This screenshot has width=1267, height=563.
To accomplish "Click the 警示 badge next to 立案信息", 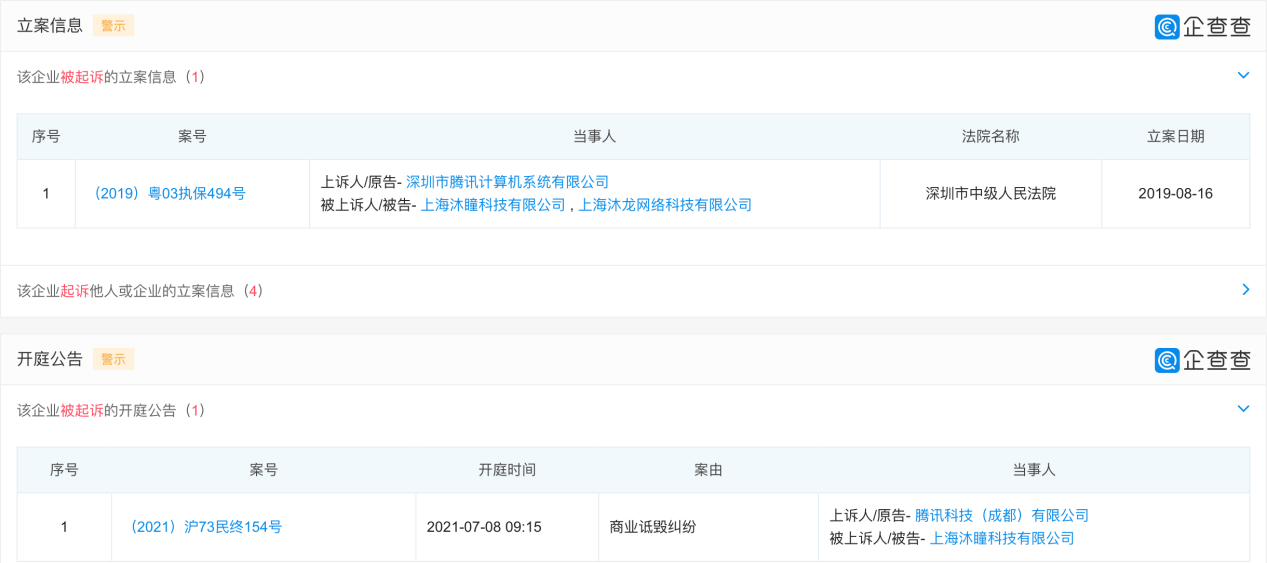I will 113,26.
